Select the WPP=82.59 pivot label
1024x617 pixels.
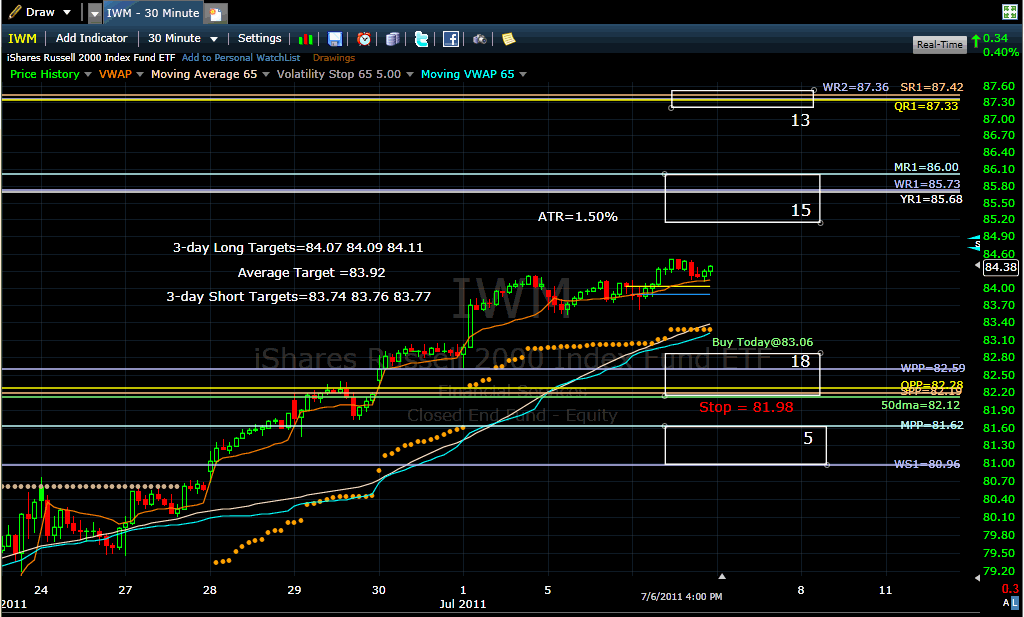coord(933,368)
